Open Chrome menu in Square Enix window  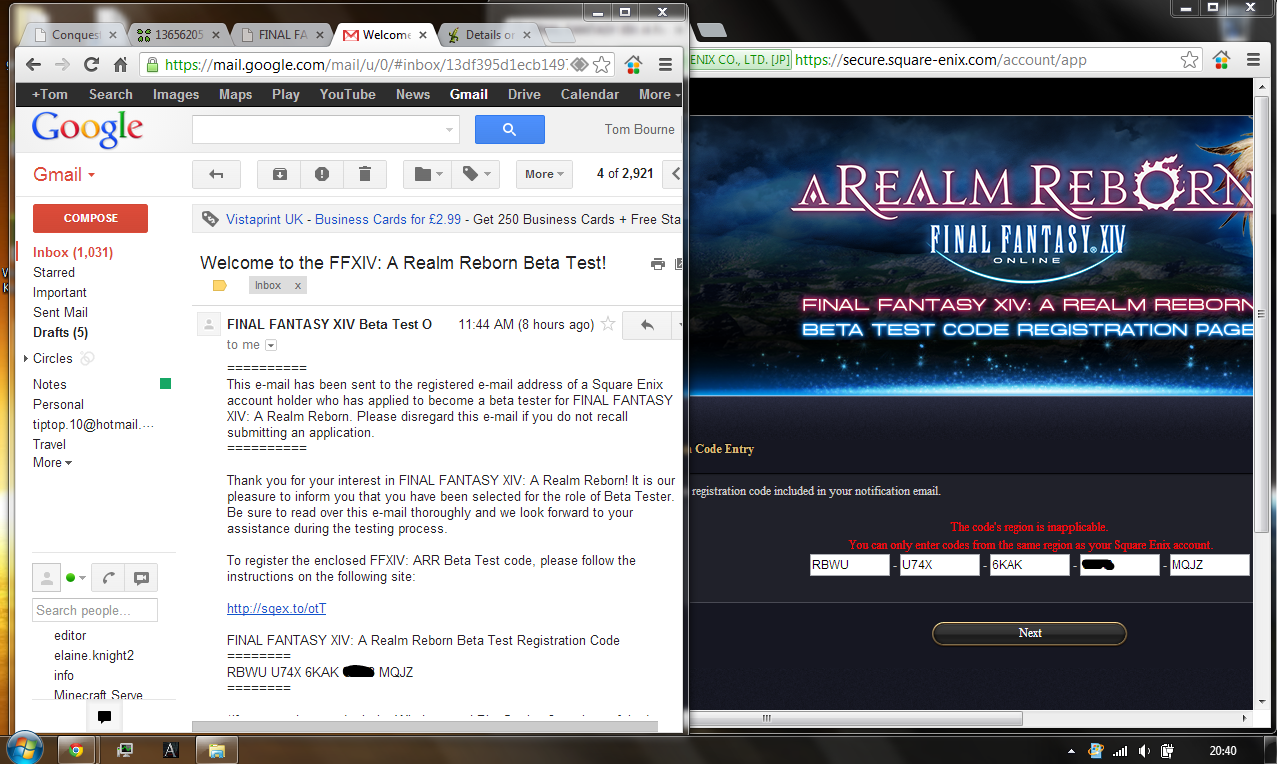click(x=1253, y=60)
